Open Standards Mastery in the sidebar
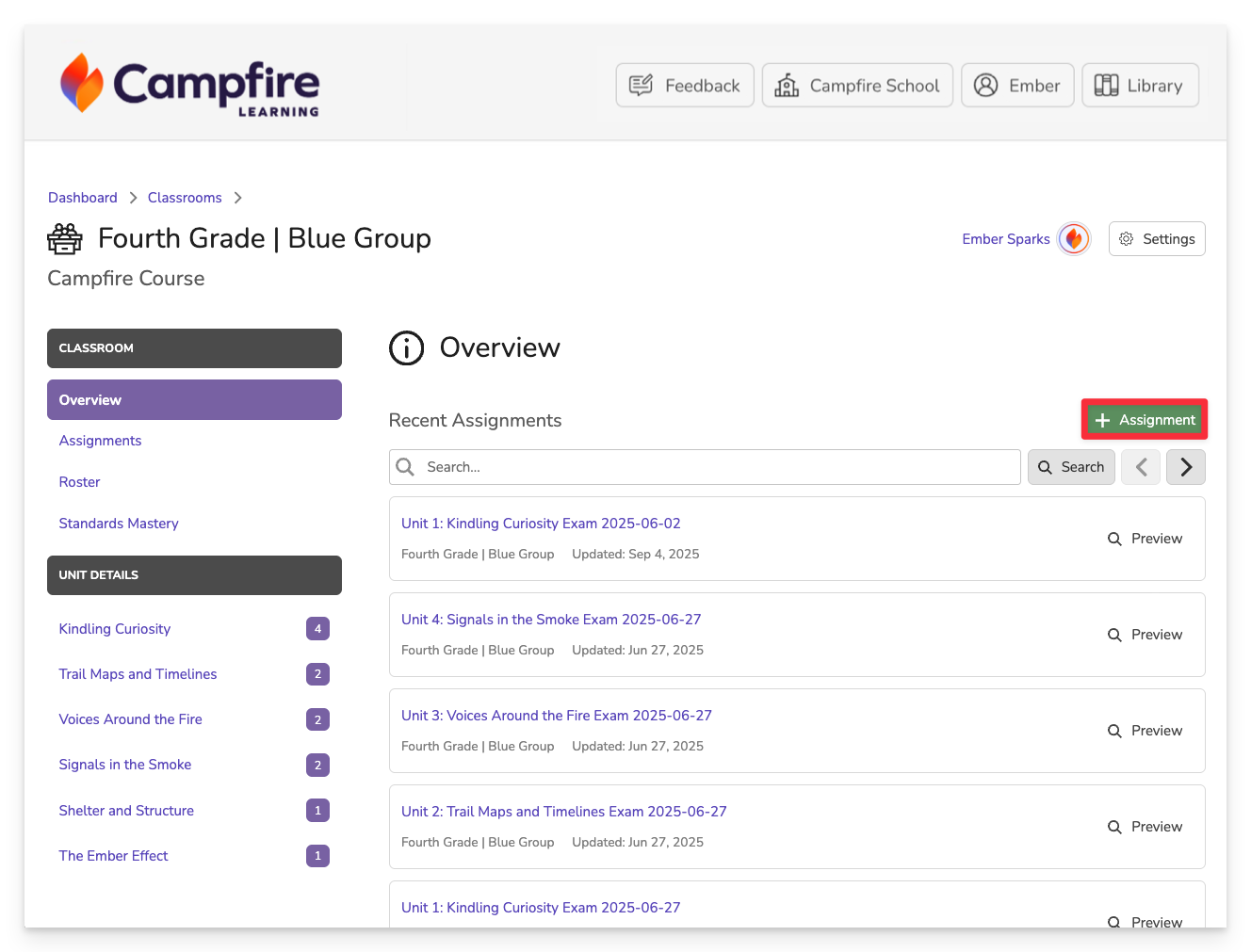Screen dimensions: 1251x952 [x=119, y=524]
